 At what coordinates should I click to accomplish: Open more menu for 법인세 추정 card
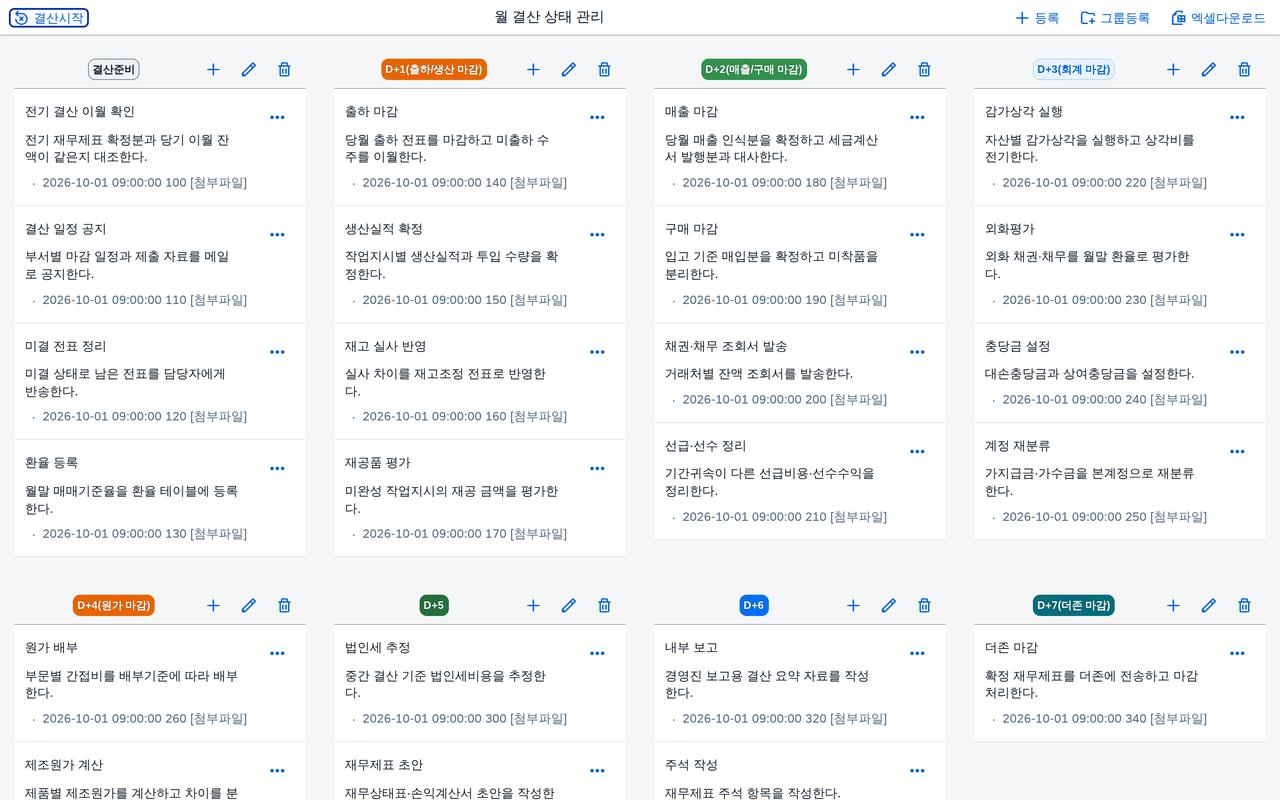click(597, 653)
